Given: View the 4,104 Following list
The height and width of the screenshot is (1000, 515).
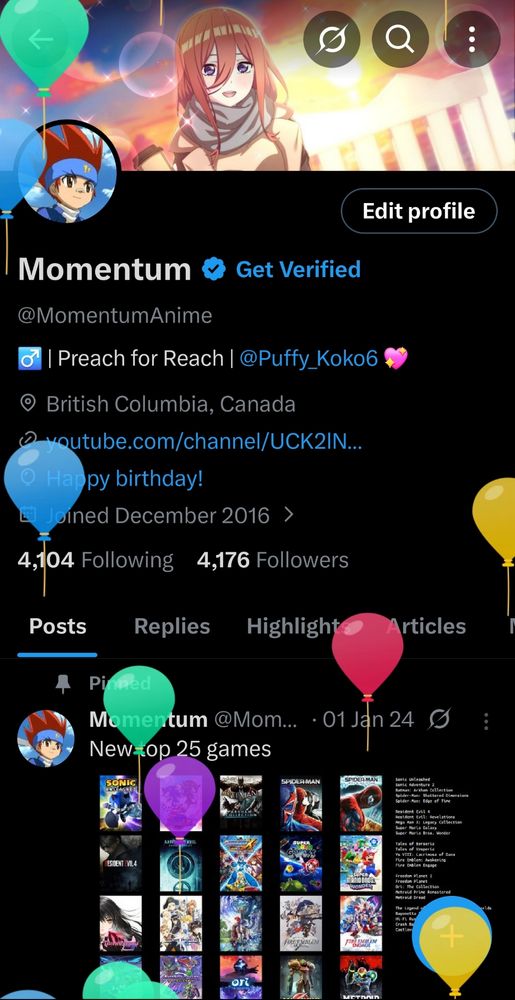Looking at the screenshot, I should tap(96, 560).
